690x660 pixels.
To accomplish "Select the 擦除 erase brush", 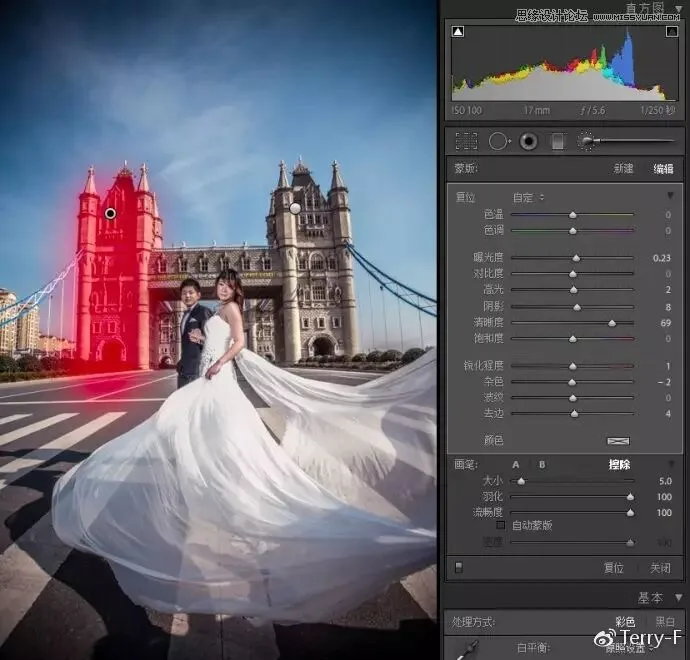I will click(x=619, y=465).
